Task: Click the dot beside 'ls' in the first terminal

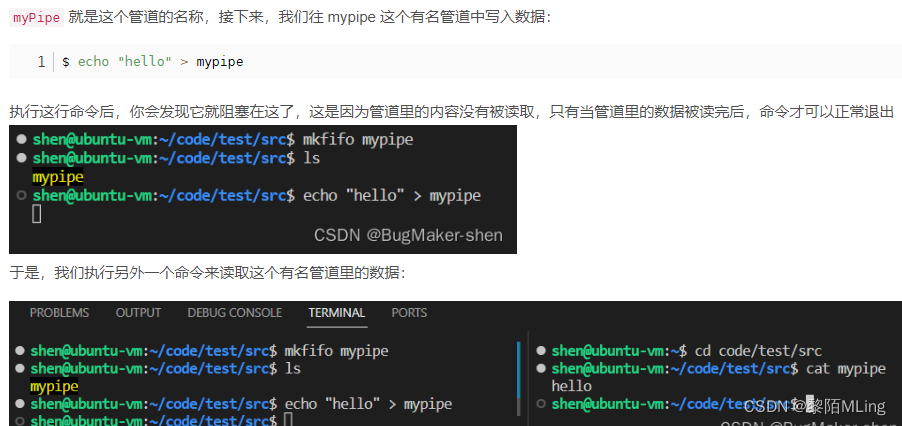Action: 21,158
